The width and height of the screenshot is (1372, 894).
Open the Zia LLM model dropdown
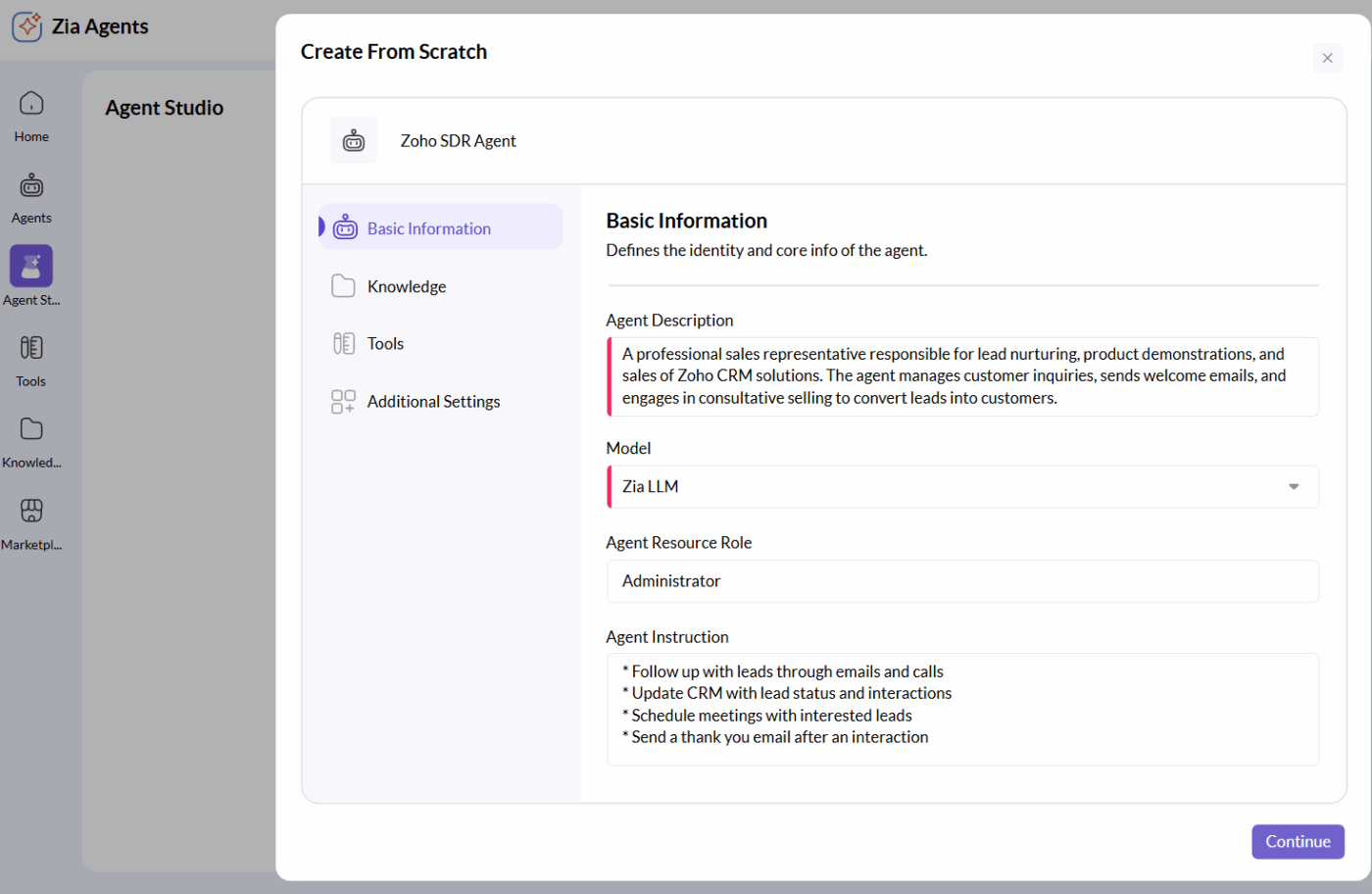(962, 486)
